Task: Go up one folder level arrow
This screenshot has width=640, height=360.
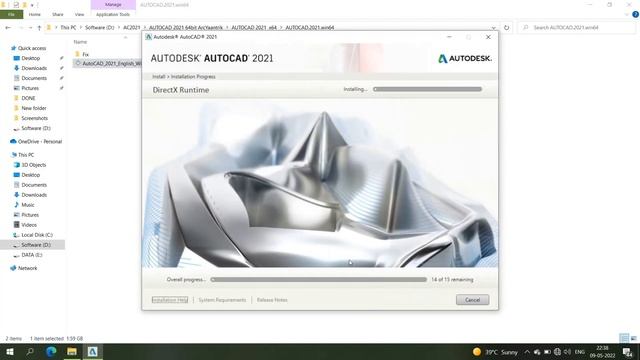Action: click(x=39, y=27)
